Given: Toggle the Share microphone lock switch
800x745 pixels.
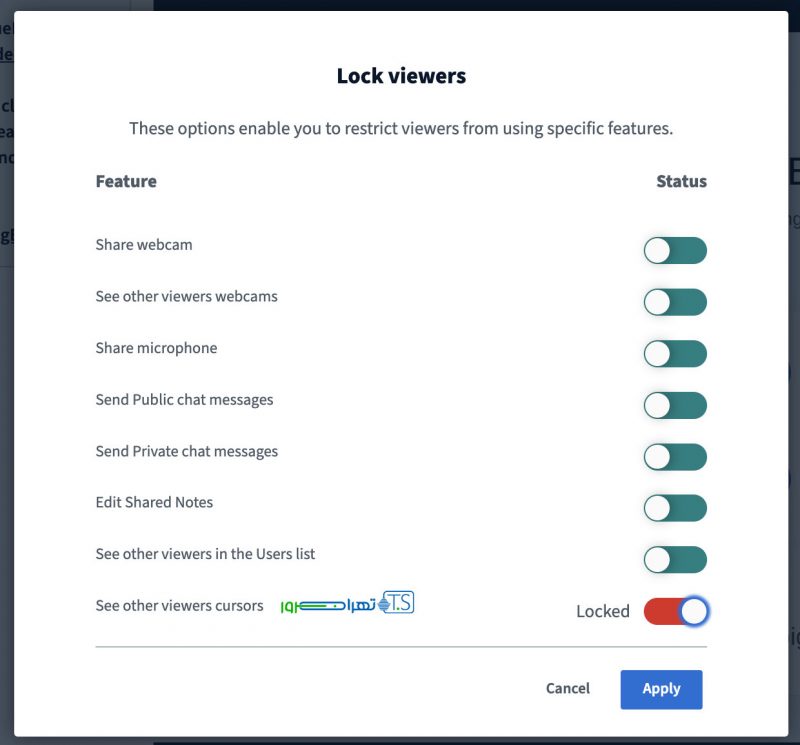Looking at the screenshot, I should 675,353.
